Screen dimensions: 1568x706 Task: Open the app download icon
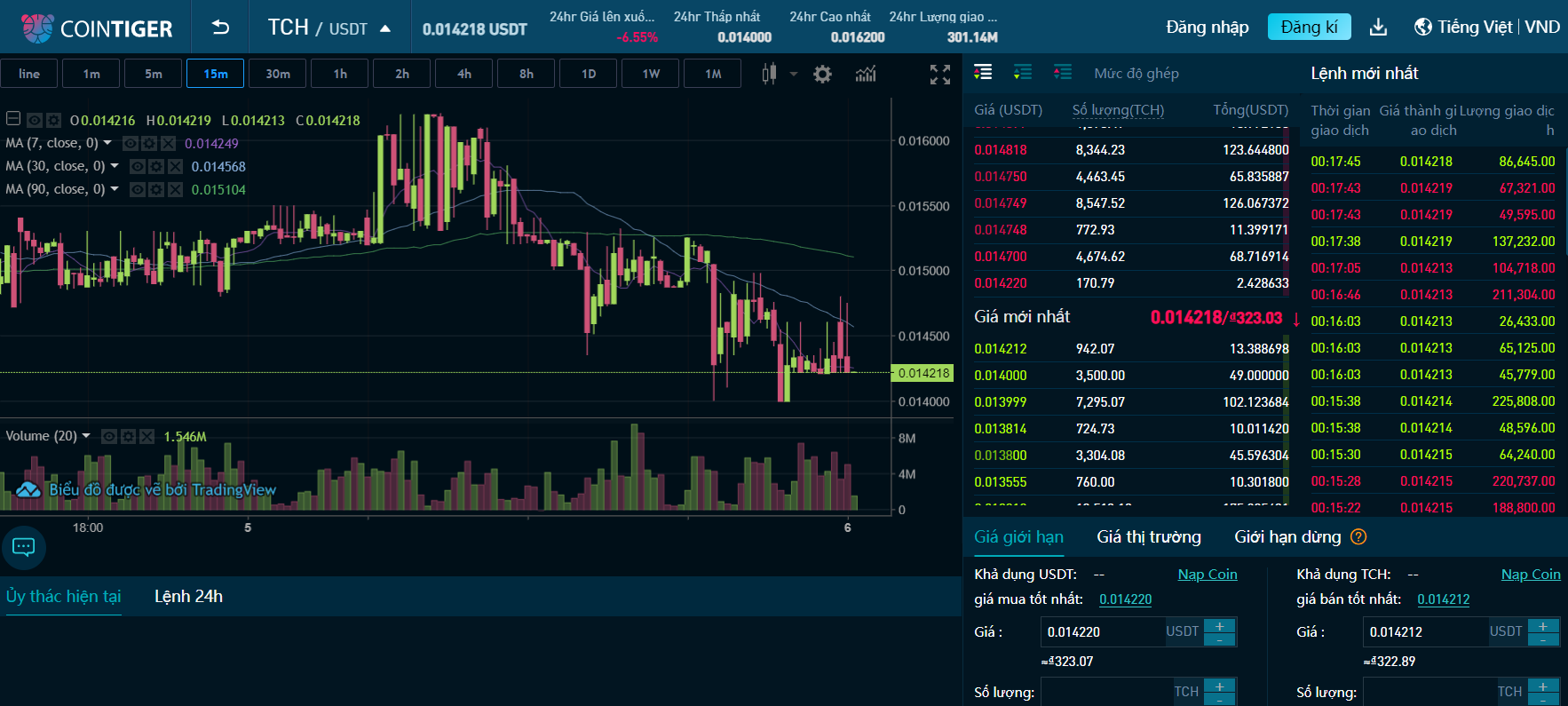tap(1378, 28)
